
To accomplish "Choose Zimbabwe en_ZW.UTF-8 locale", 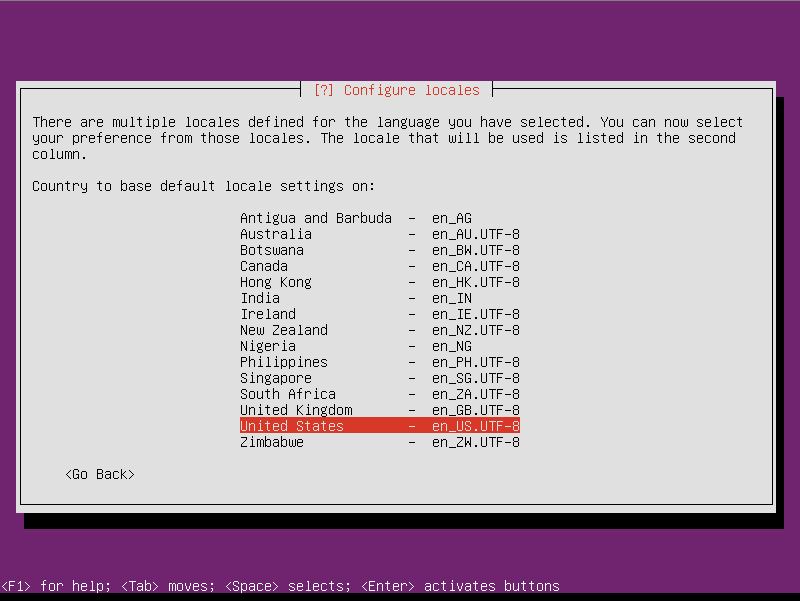I will [x=380, y=442].
